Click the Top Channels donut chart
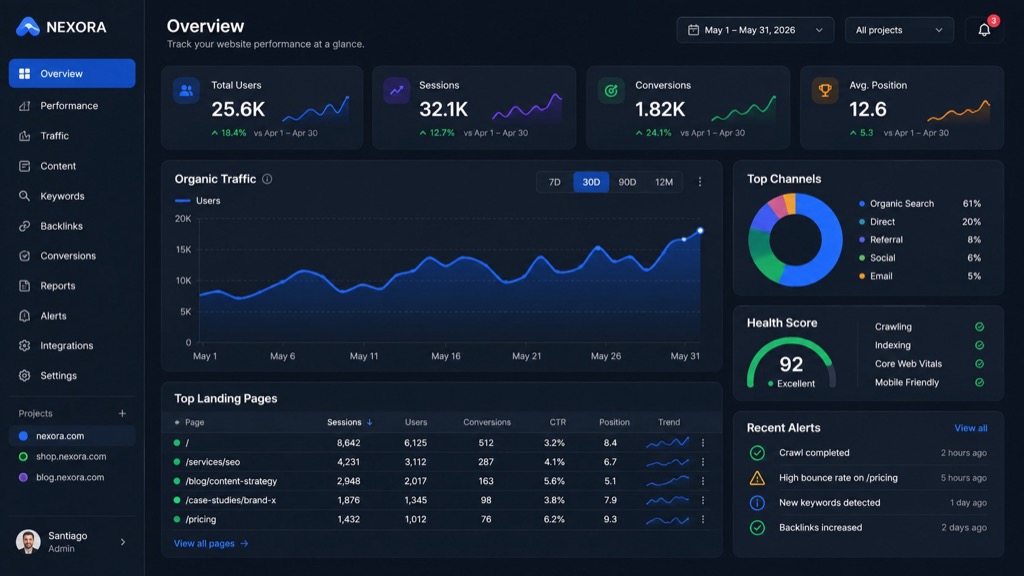This screenshot has width=1024, height=576. (795, 240)
